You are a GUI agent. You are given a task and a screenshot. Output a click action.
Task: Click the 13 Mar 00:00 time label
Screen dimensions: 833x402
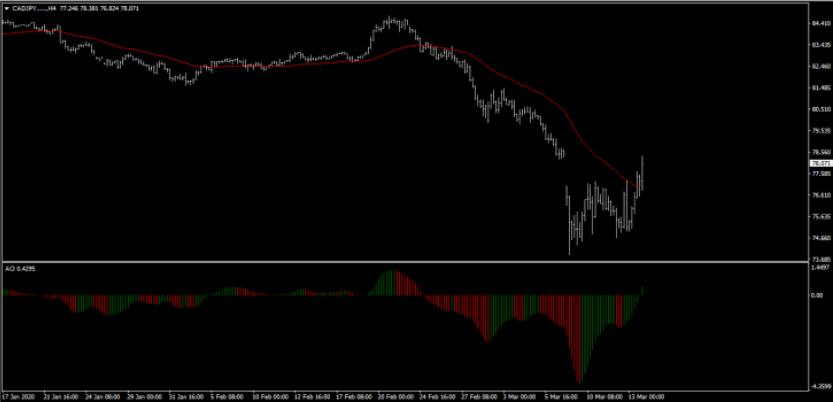click(x=647, y=395)
